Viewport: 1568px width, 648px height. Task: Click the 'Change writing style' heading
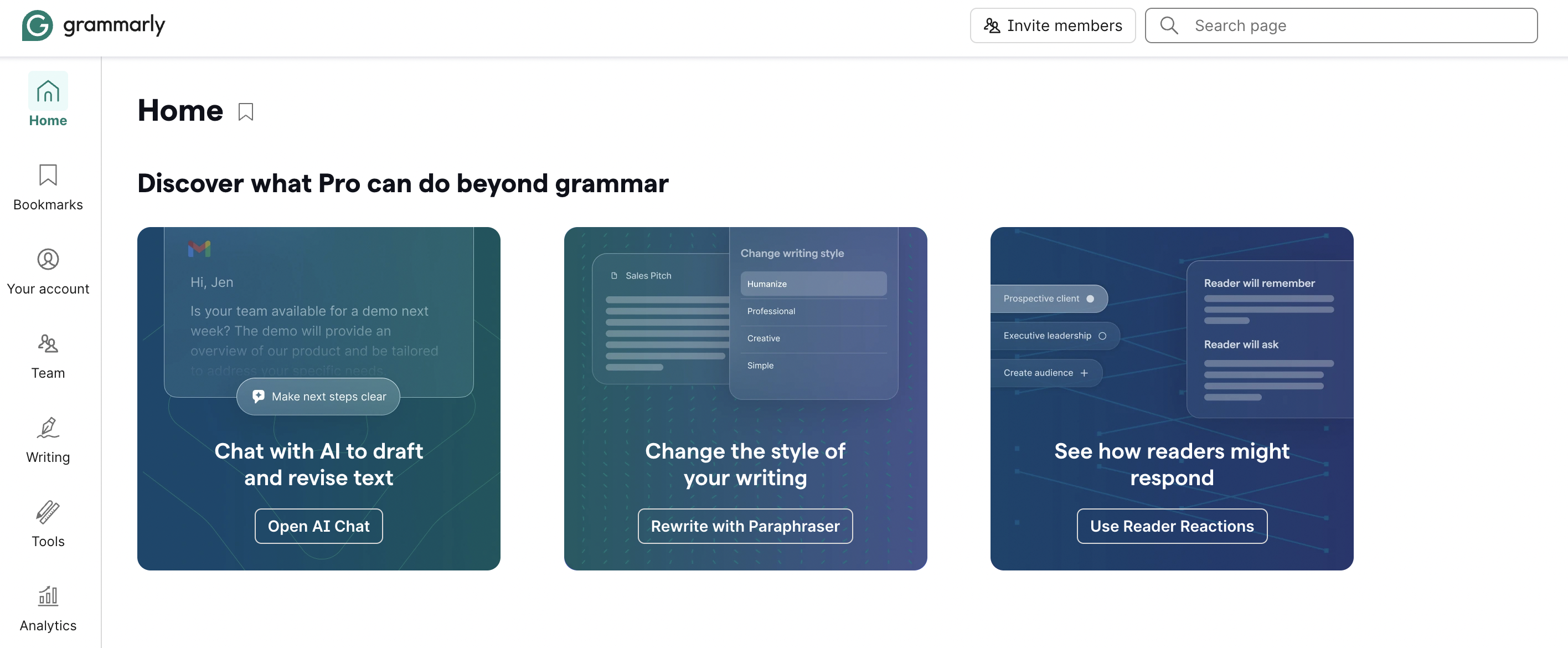click(x=792, y=253)
